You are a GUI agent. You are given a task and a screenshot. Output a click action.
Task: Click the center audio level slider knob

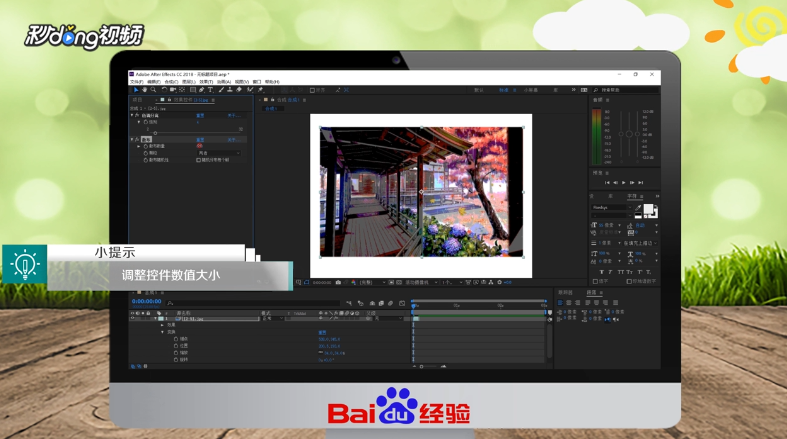629,134
